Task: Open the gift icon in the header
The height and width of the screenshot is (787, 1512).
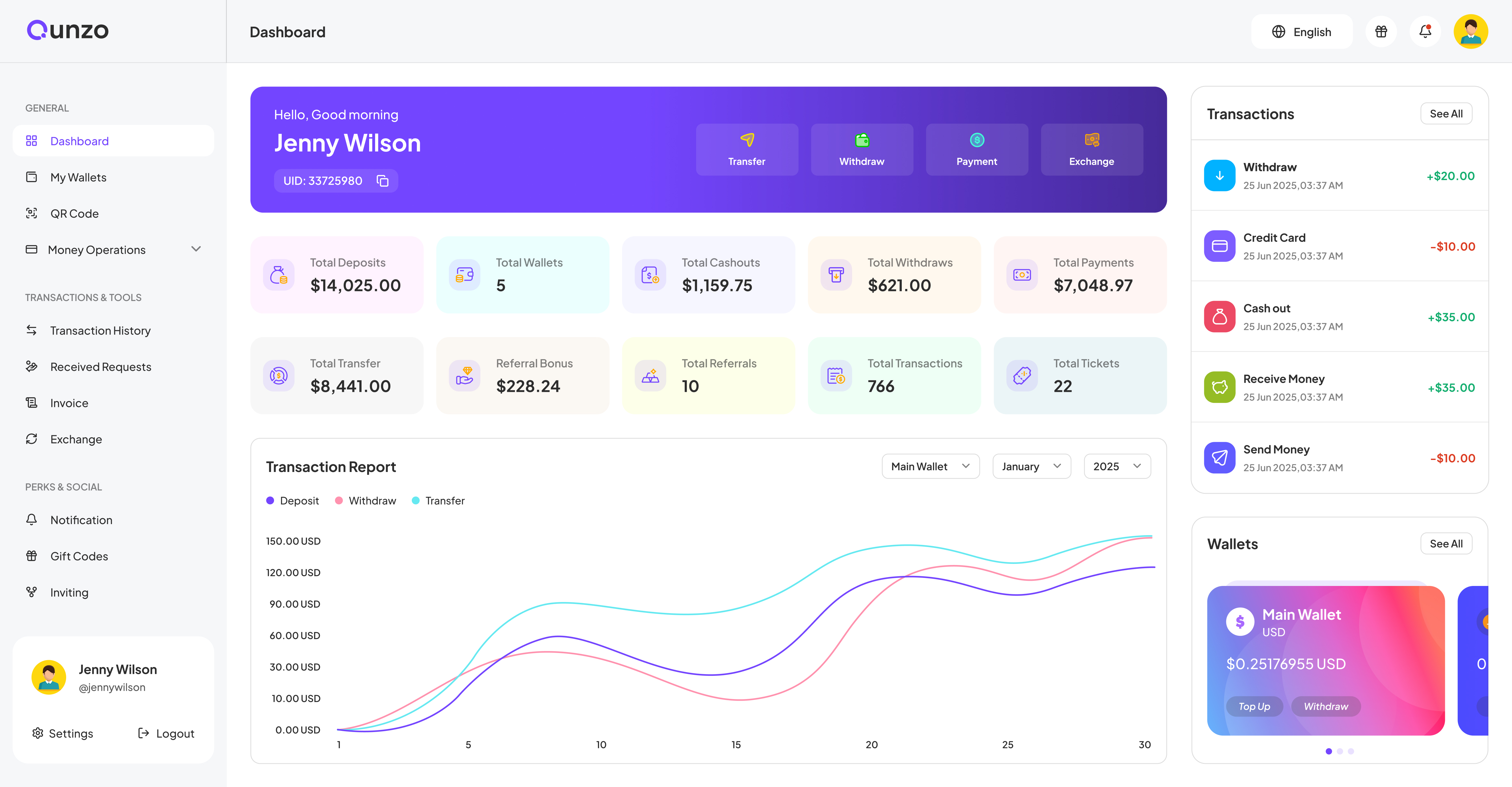Action: [1381, 32]
